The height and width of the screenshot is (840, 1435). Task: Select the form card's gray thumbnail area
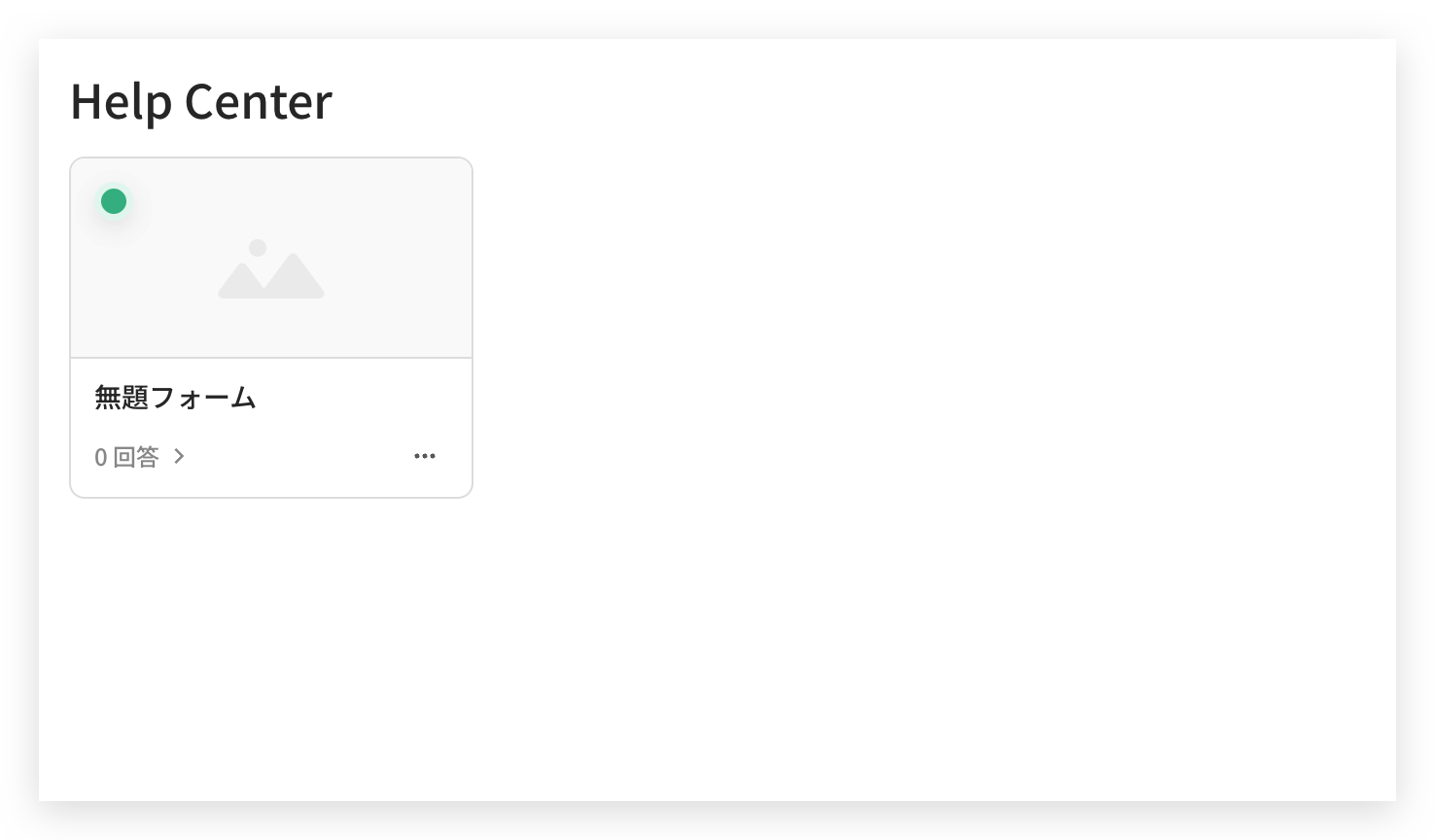click(x=271, y=259)
